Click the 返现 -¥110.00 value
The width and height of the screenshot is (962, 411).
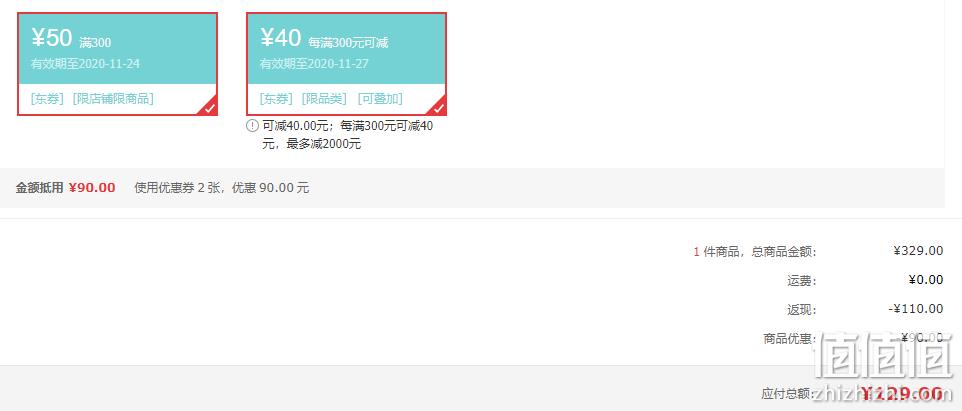[x=915, y=309]
